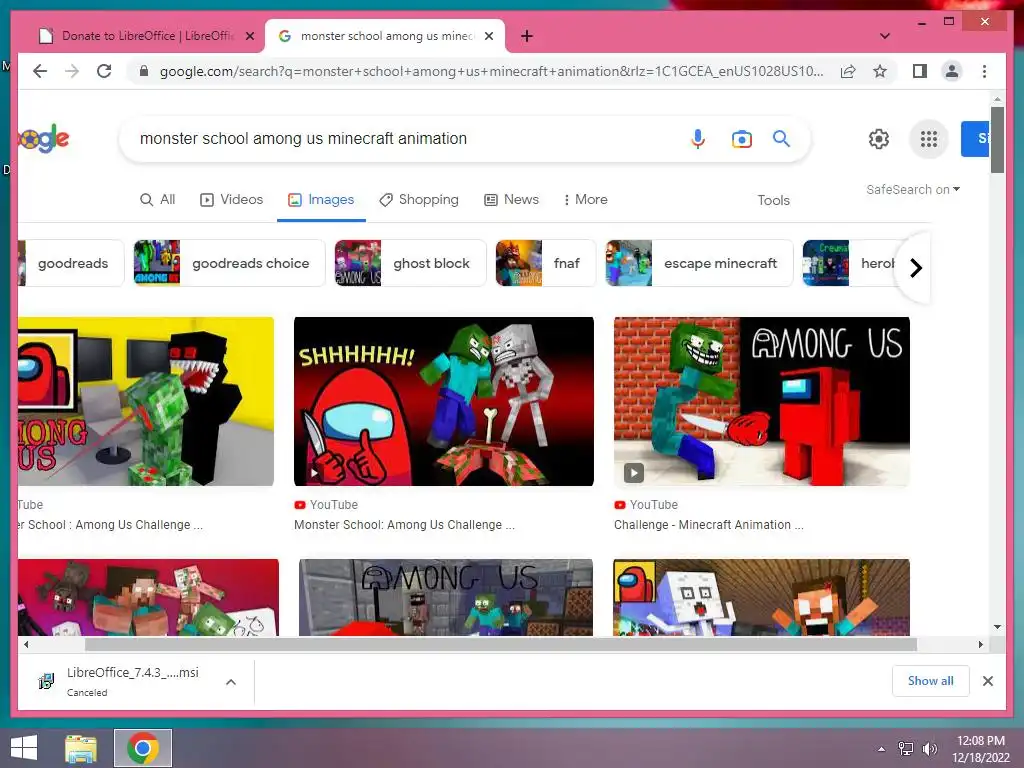
Task: Filter by fnaf chip
Action: [545, 263]
